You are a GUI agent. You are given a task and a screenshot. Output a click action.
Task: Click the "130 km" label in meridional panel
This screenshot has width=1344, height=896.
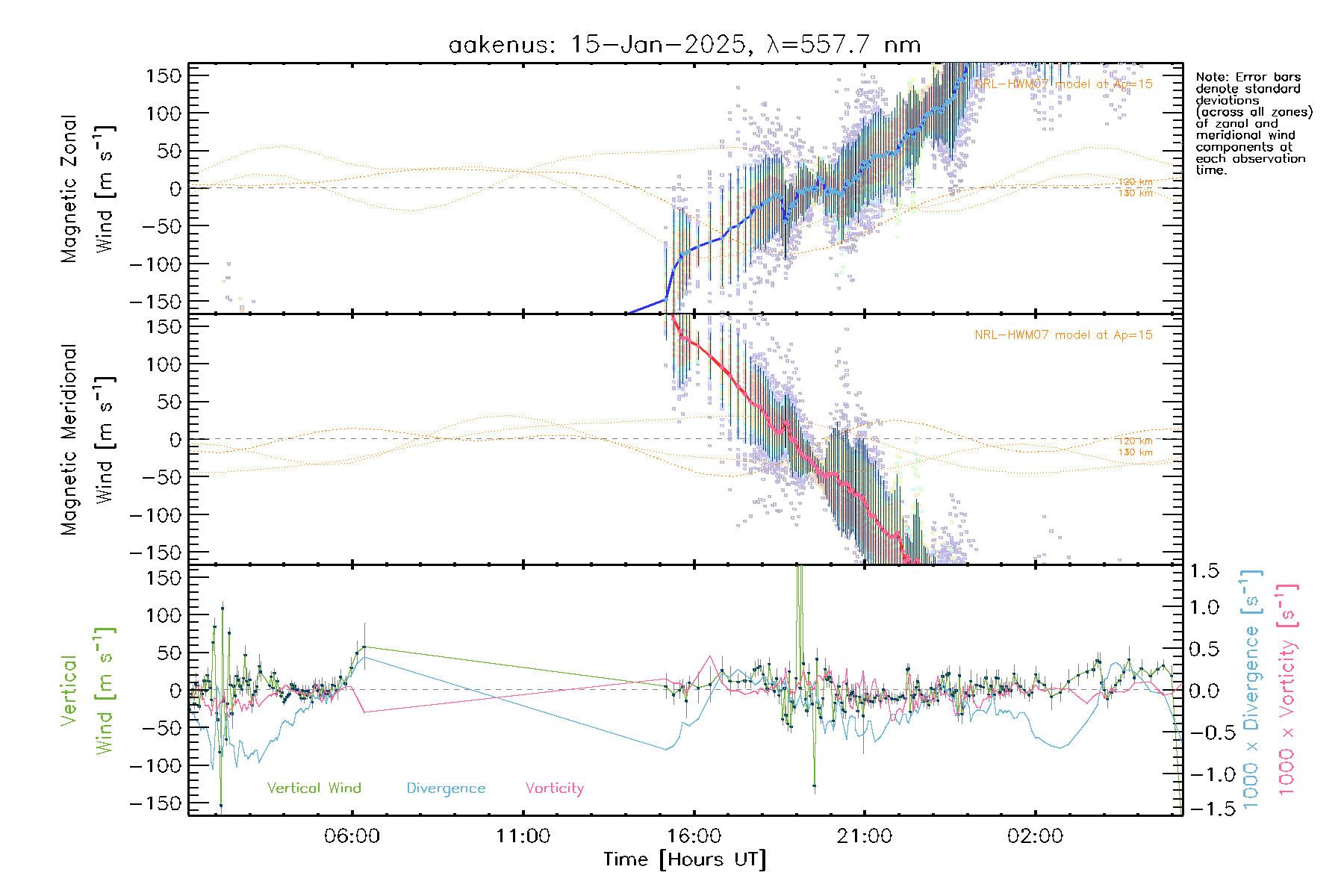pyautogui.click(x=1135, y=452)
